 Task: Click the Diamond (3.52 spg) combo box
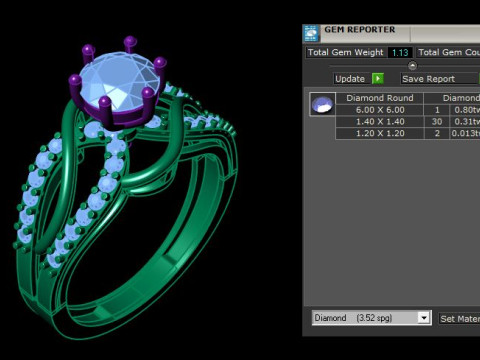click(371, 318)
